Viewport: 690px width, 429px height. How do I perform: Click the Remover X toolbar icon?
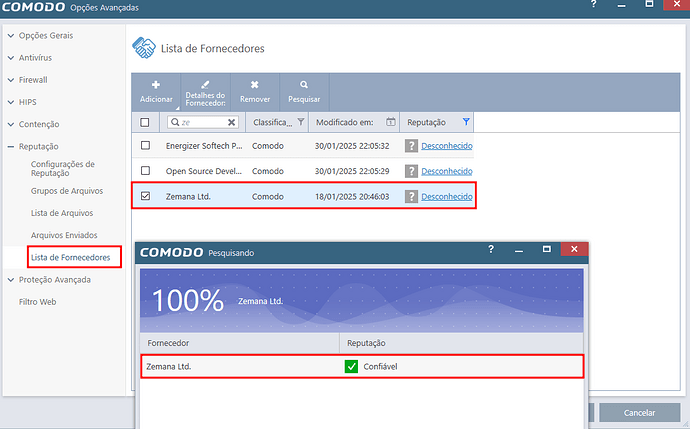(x=255, y=86)
